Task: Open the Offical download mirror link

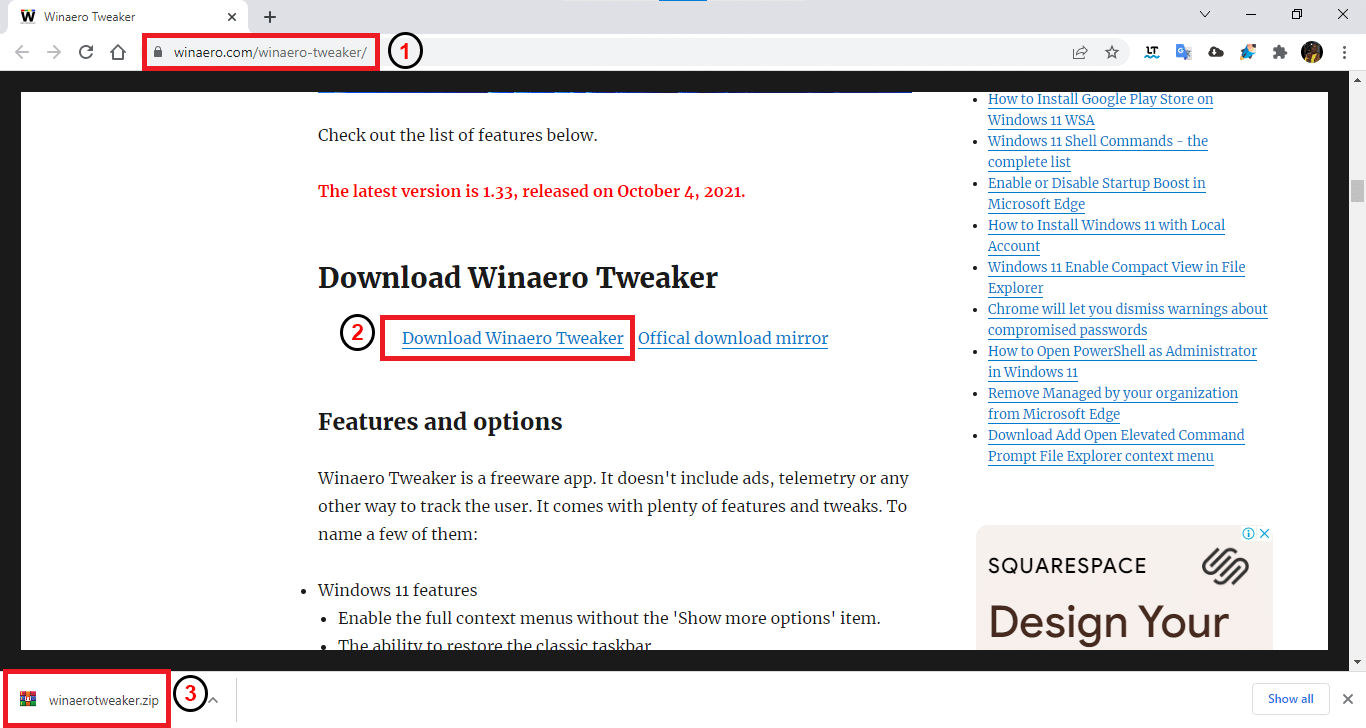Action: [x=733, y=338]
